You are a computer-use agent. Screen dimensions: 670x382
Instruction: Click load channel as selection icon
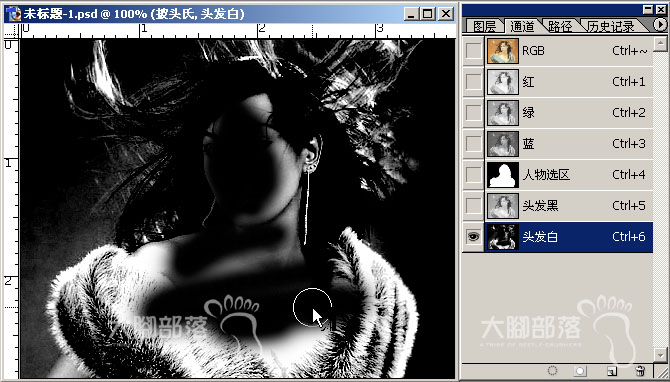[x=552, y=370]
